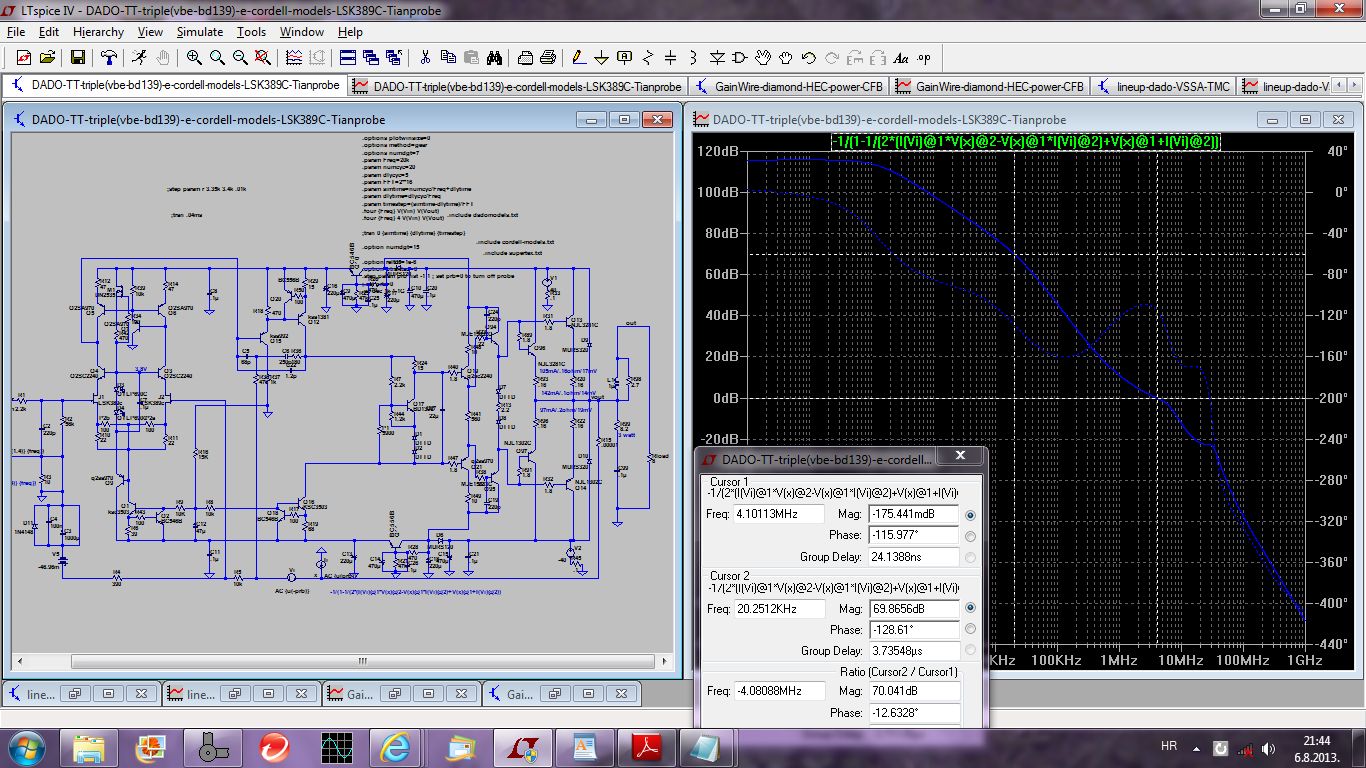Image resolution: width=1366 pixels, height=768 pixels.
Task: Select Cursor 2 Group Delay radio button
Action: [x=970, y=651]
